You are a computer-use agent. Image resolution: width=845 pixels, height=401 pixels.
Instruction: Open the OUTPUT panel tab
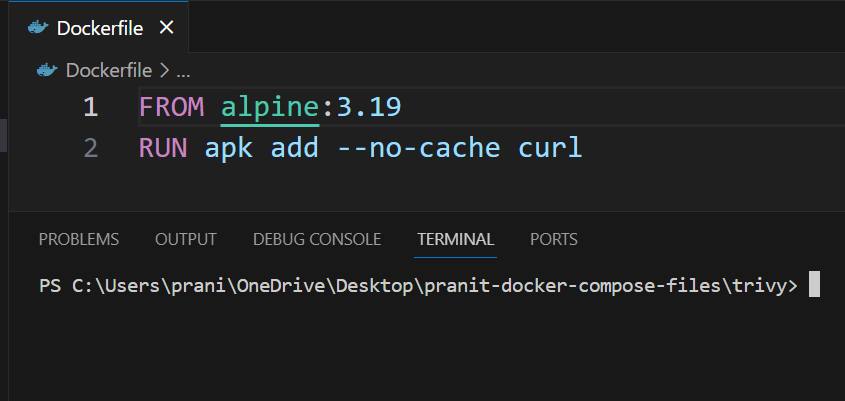tap(186, 239)
